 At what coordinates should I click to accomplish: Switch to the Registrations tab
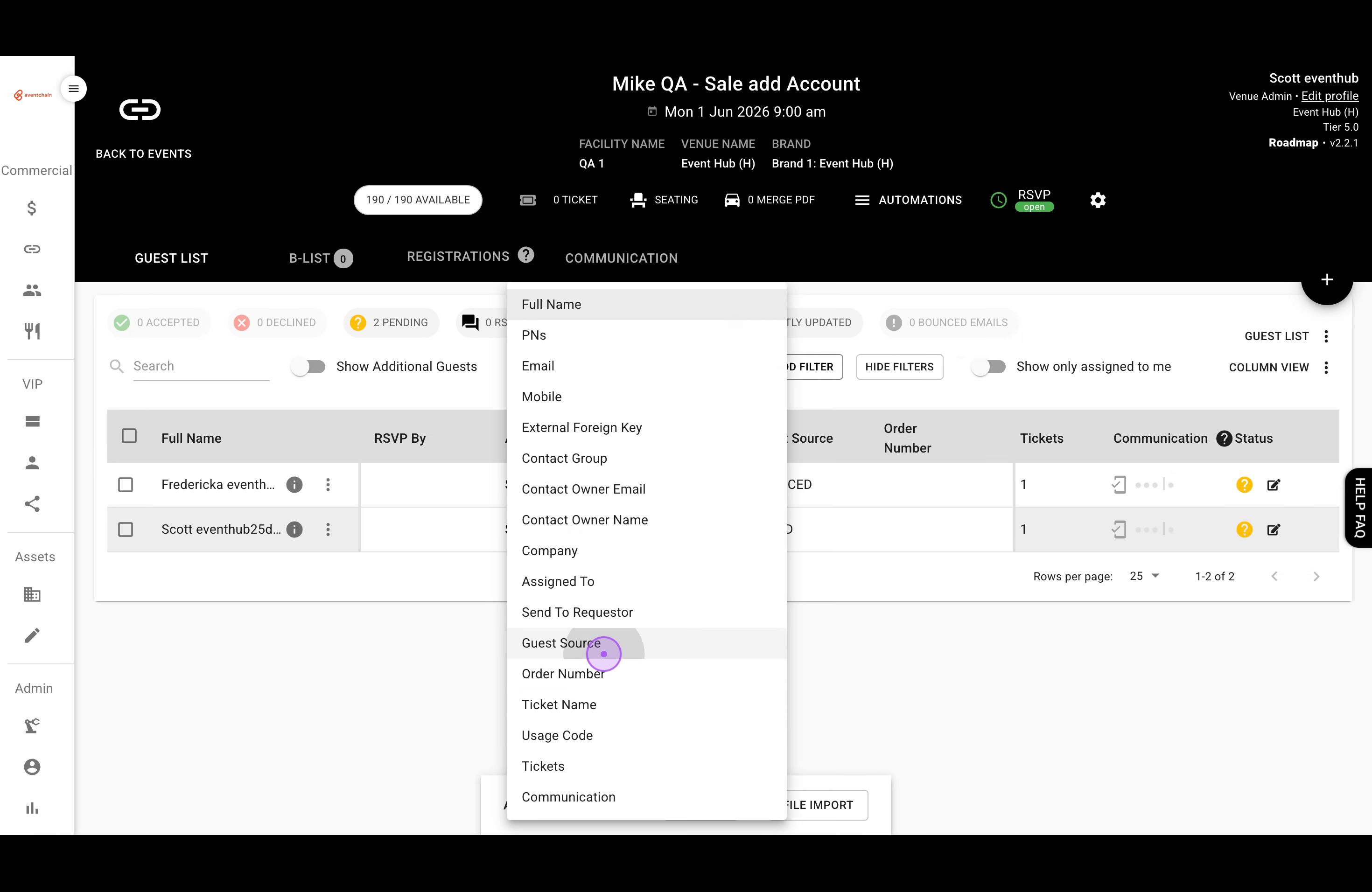[458, 257]
